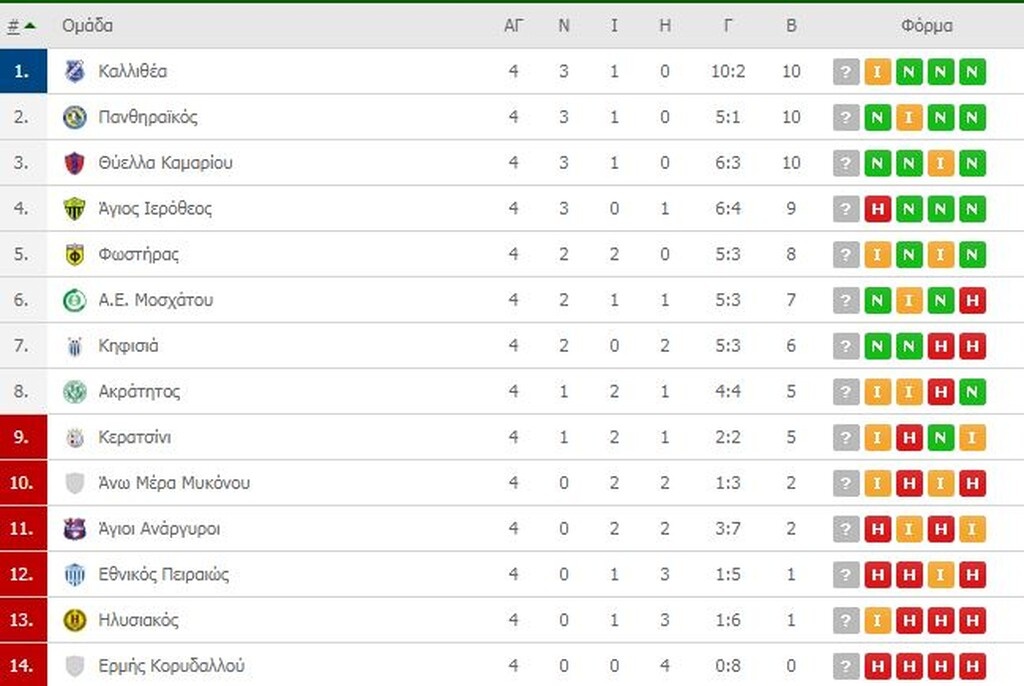
Task: Click the Εθνικός Πειραιώς crest icon
Action: 75,575
